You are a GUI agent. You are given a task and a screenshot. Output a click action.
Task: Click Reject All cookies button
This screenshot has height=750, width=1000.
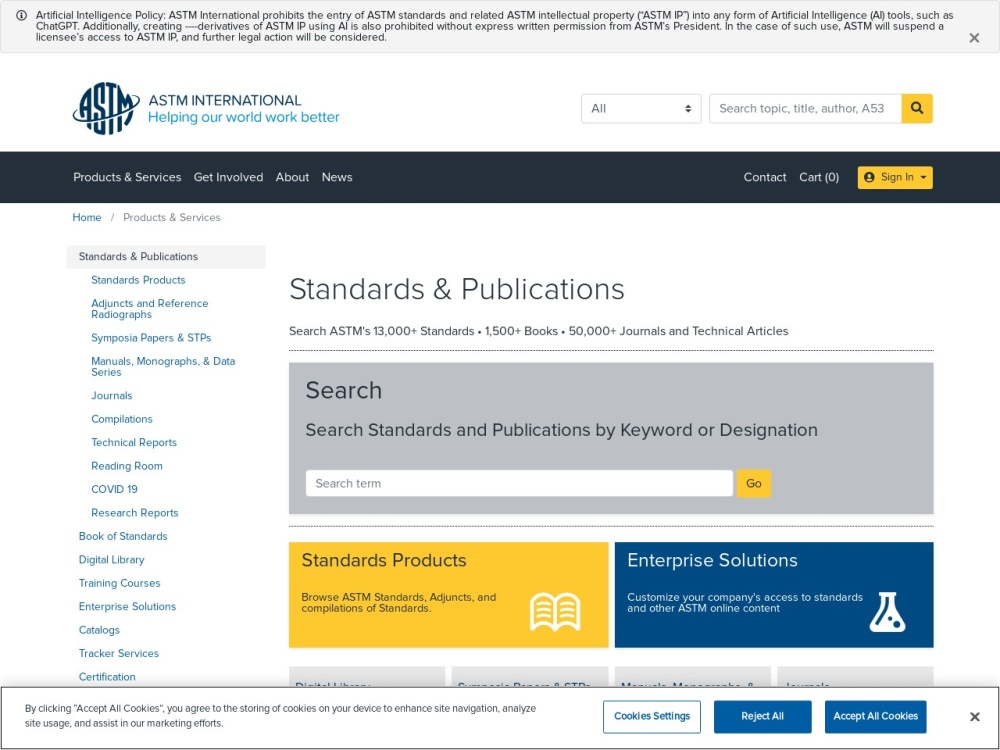click(x=762, y=717)
